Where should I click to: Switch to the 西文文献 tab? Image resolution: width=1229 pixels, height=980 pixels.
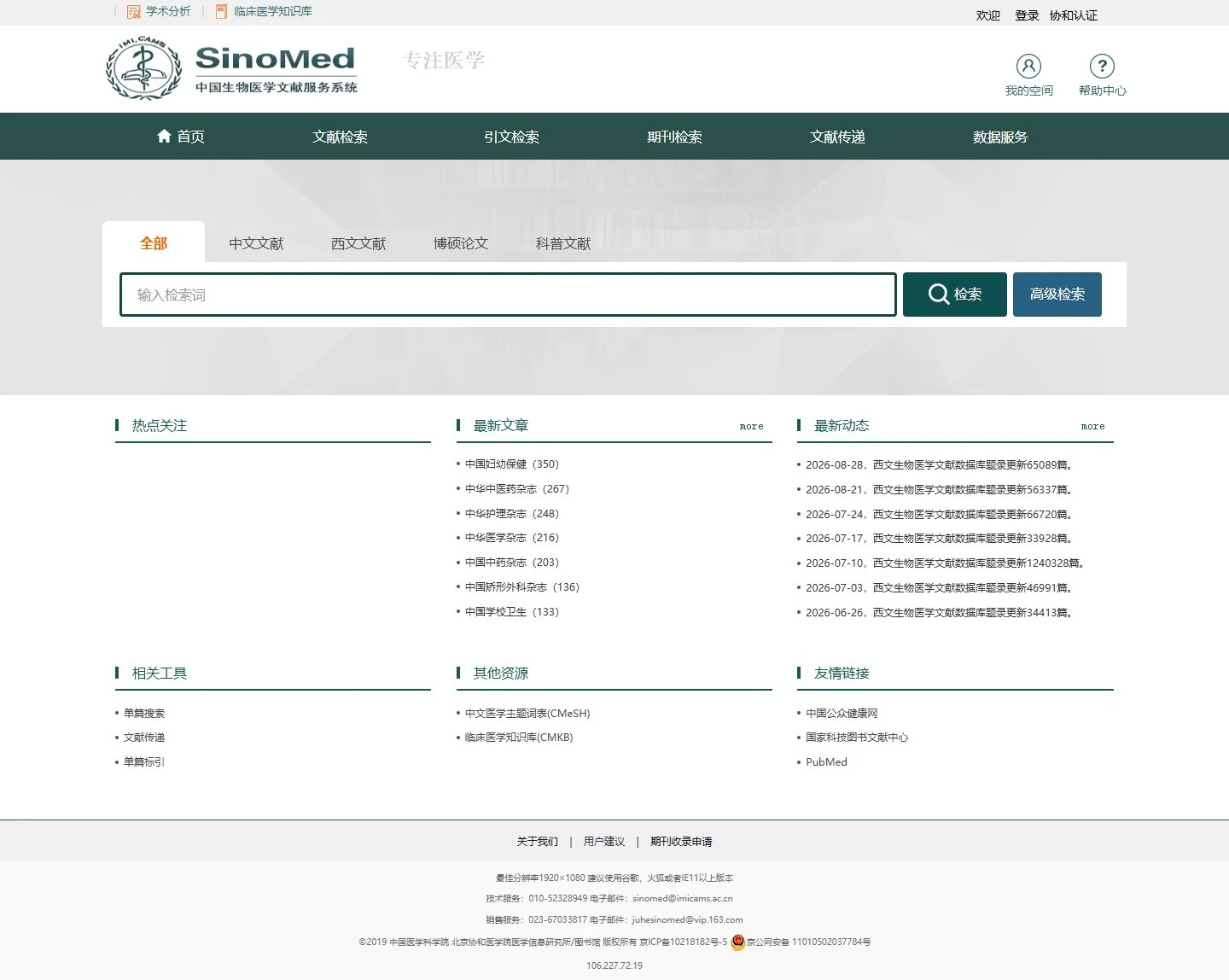(x=358, y=243)
